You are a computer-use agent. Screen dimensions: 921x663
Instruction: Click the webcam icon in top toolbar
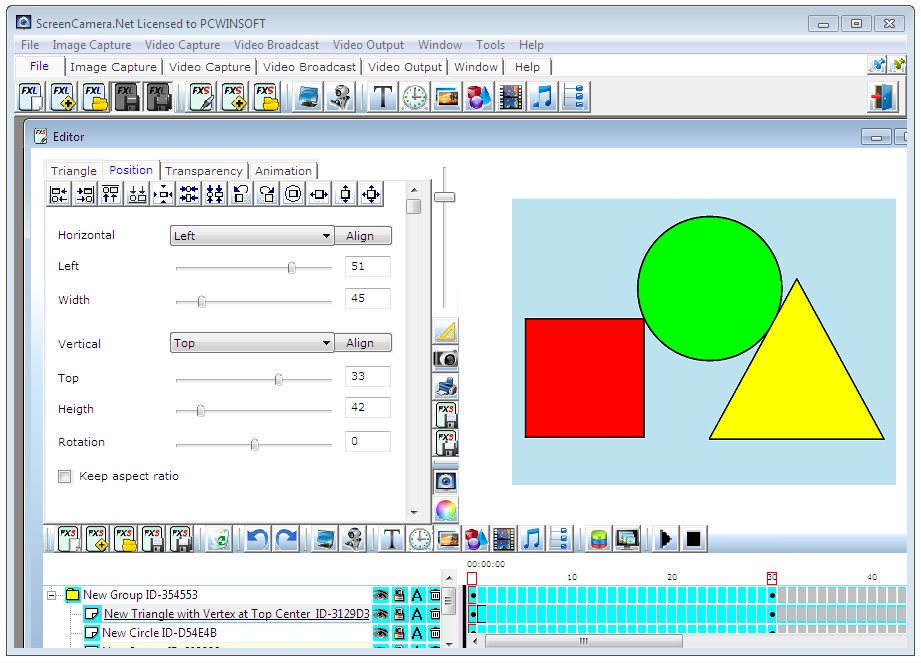click(340, 97)
